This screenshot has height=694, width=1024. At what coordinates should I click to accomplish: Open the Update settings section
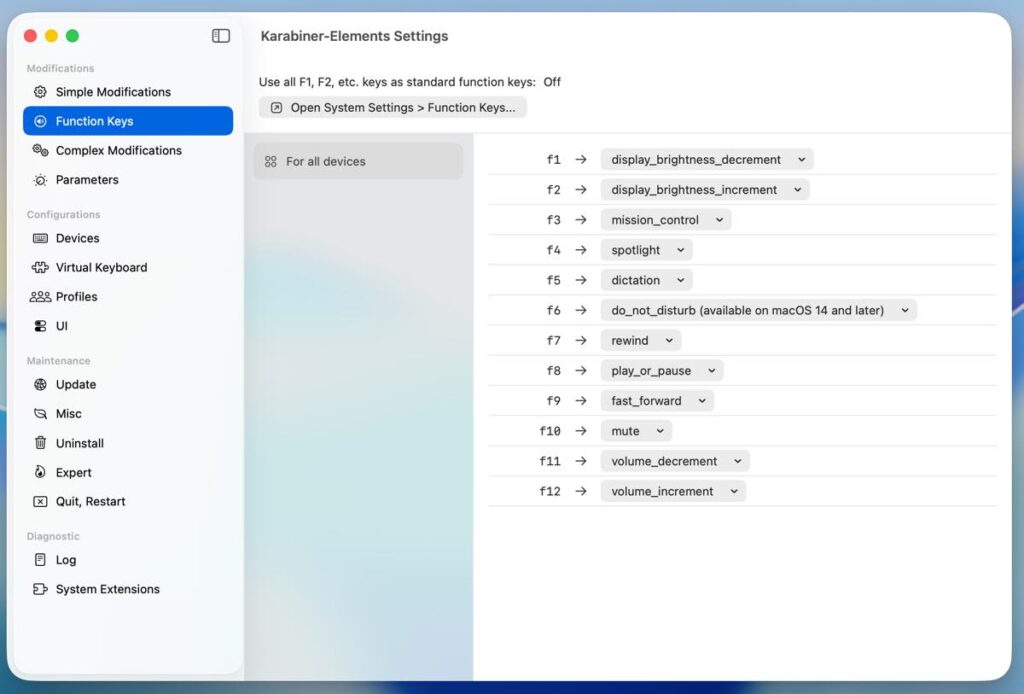(76, 385)
